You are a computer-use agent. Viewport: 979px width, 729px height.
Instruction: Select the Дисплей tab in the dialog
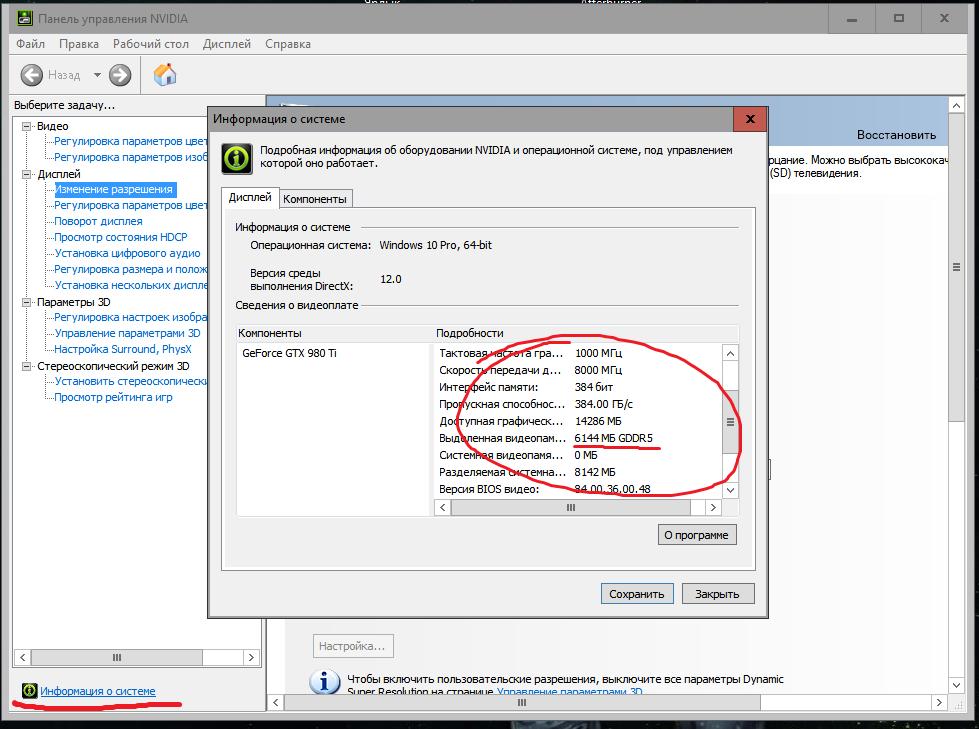tap(250, 197)
